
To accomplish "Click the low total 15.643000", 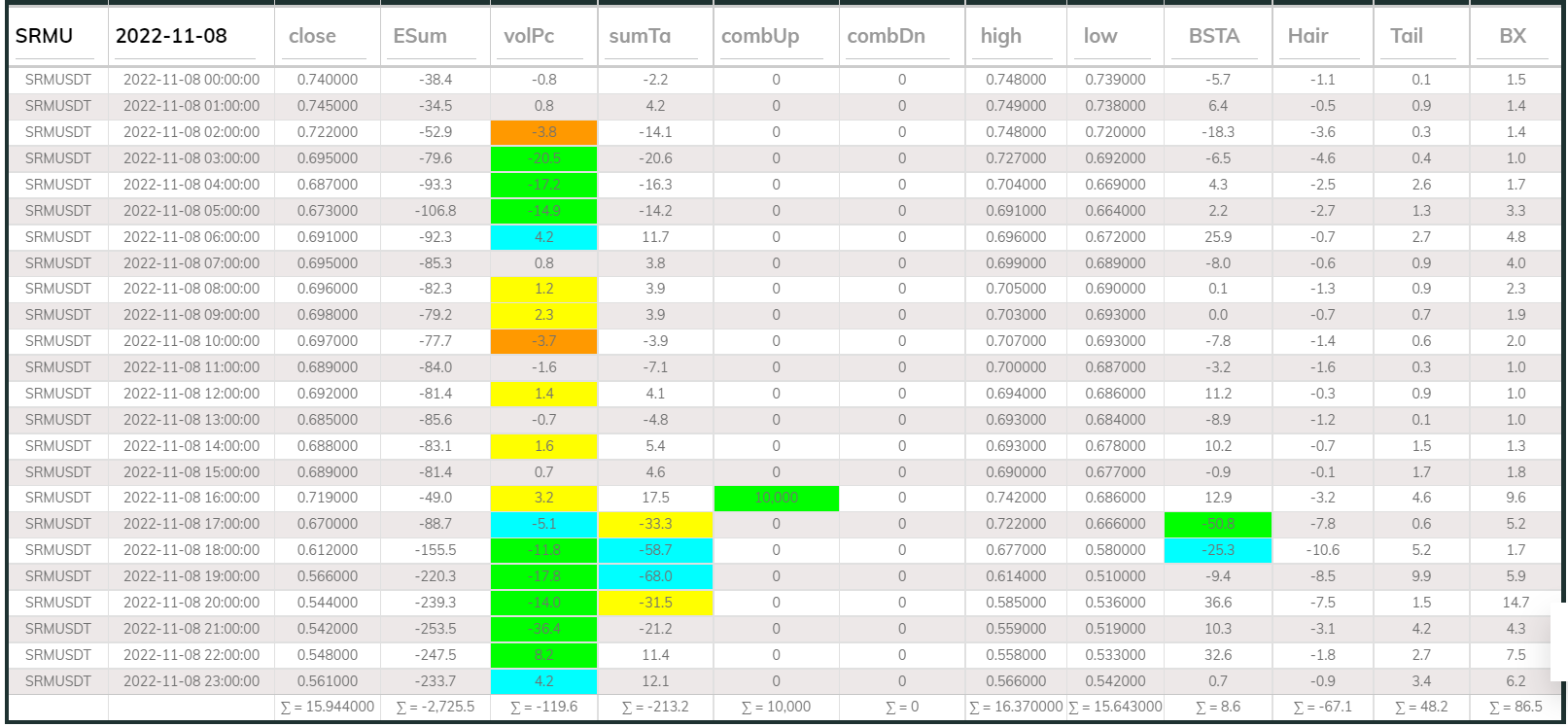I will point(1115,707).
